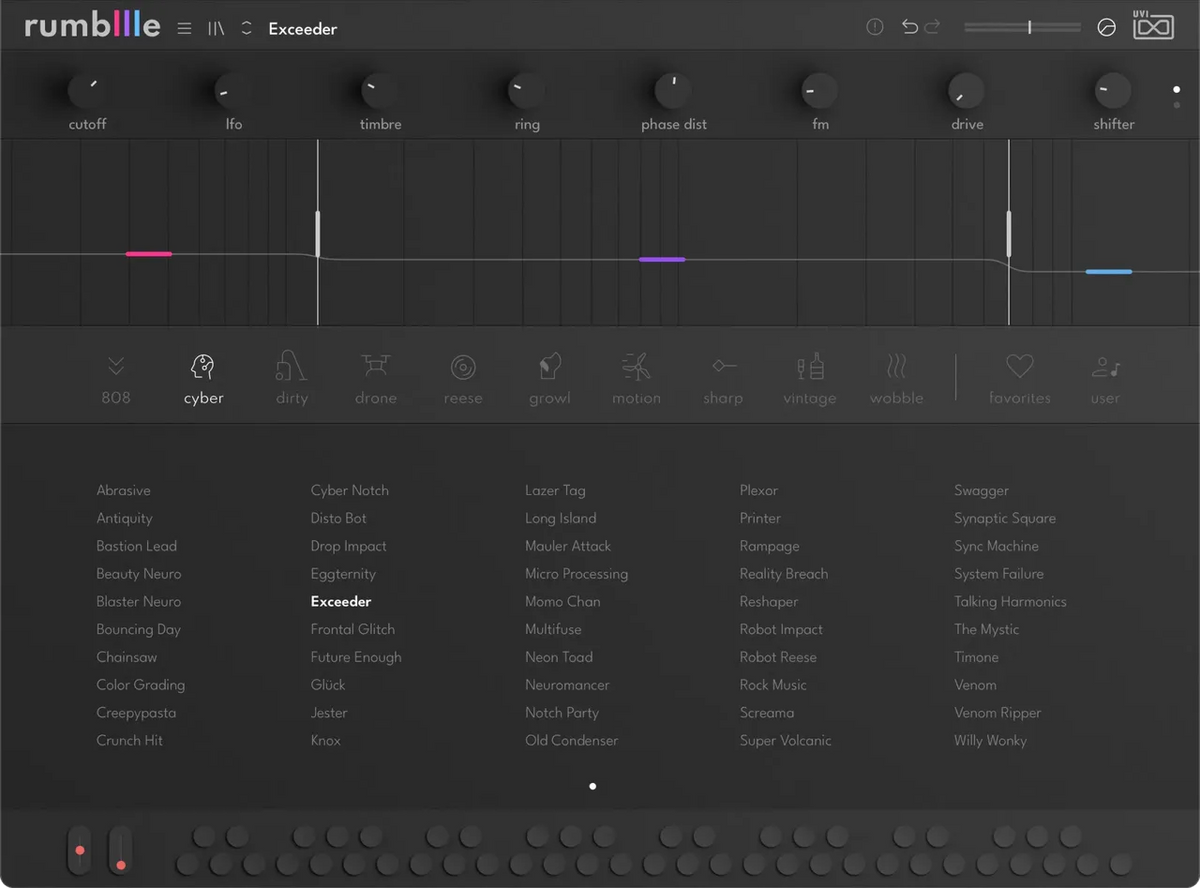The width and height of the screenshot is (1200, 888).
Task: Load the Bastion Lead preset
Action: point(137,546)
